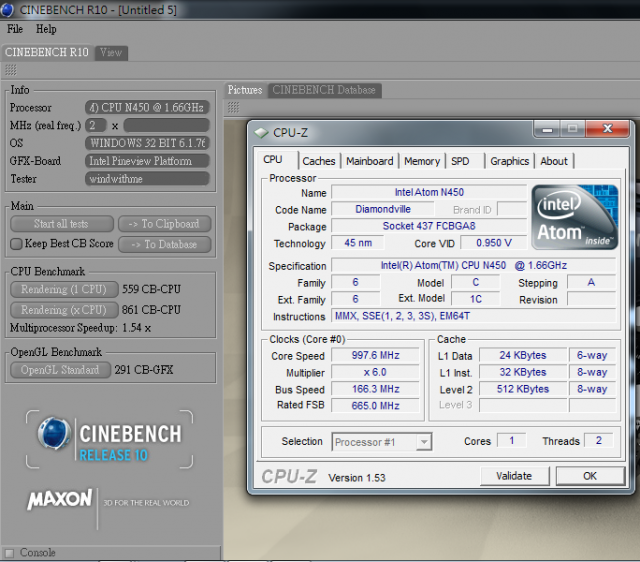This screenshot has height=562, width=640.
Task: Click the To Clipboard button
Action: click(x=165, y=224)
